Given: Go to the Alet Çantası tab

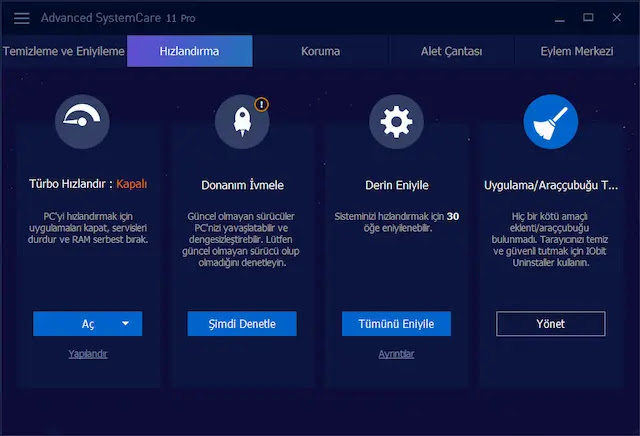Looking at the screenshot, I should coord(451,51).
